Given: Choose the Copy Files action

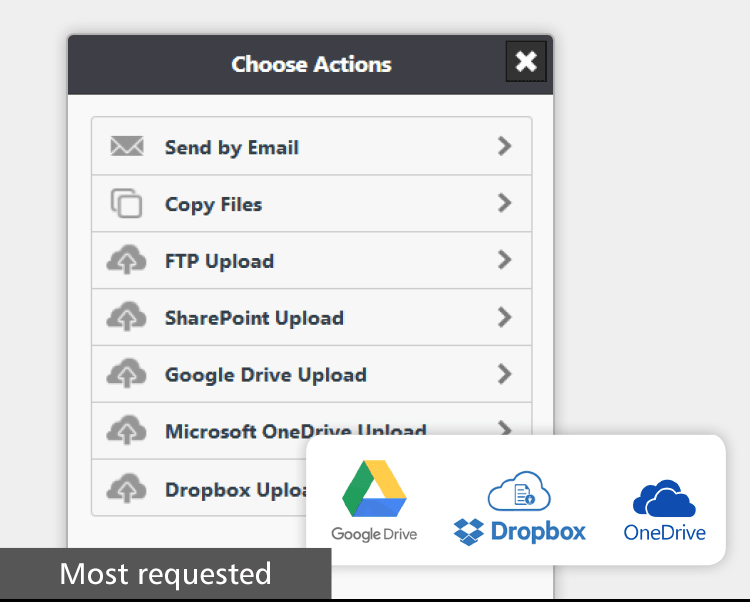Looking at the screenshot, I should click(x=311, y=204).
